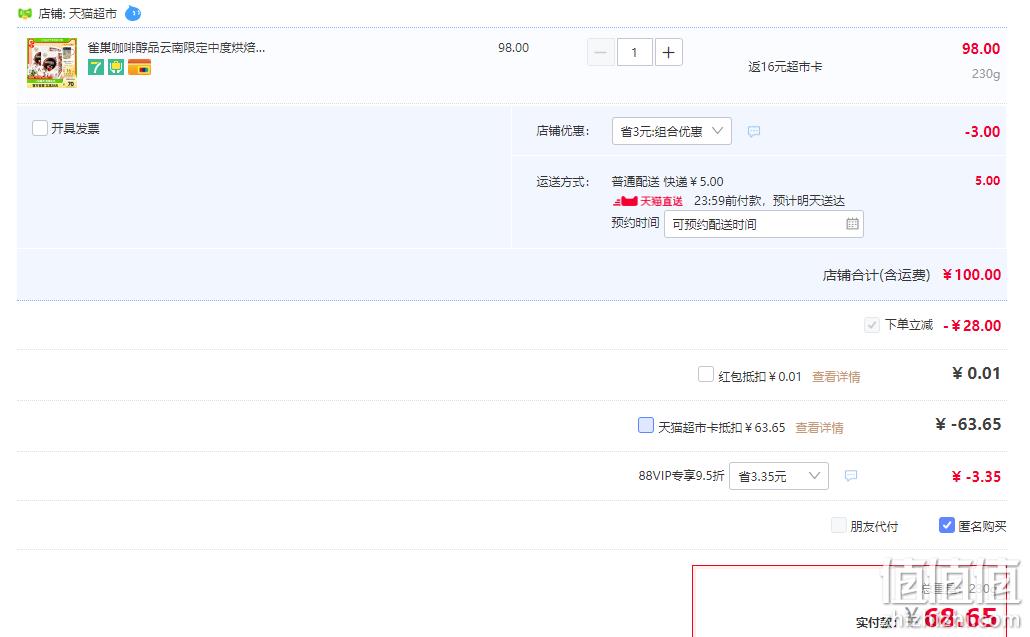1030x637 pixels.
Task: Click the 230g weight text
Action: [x=986, y=74]
